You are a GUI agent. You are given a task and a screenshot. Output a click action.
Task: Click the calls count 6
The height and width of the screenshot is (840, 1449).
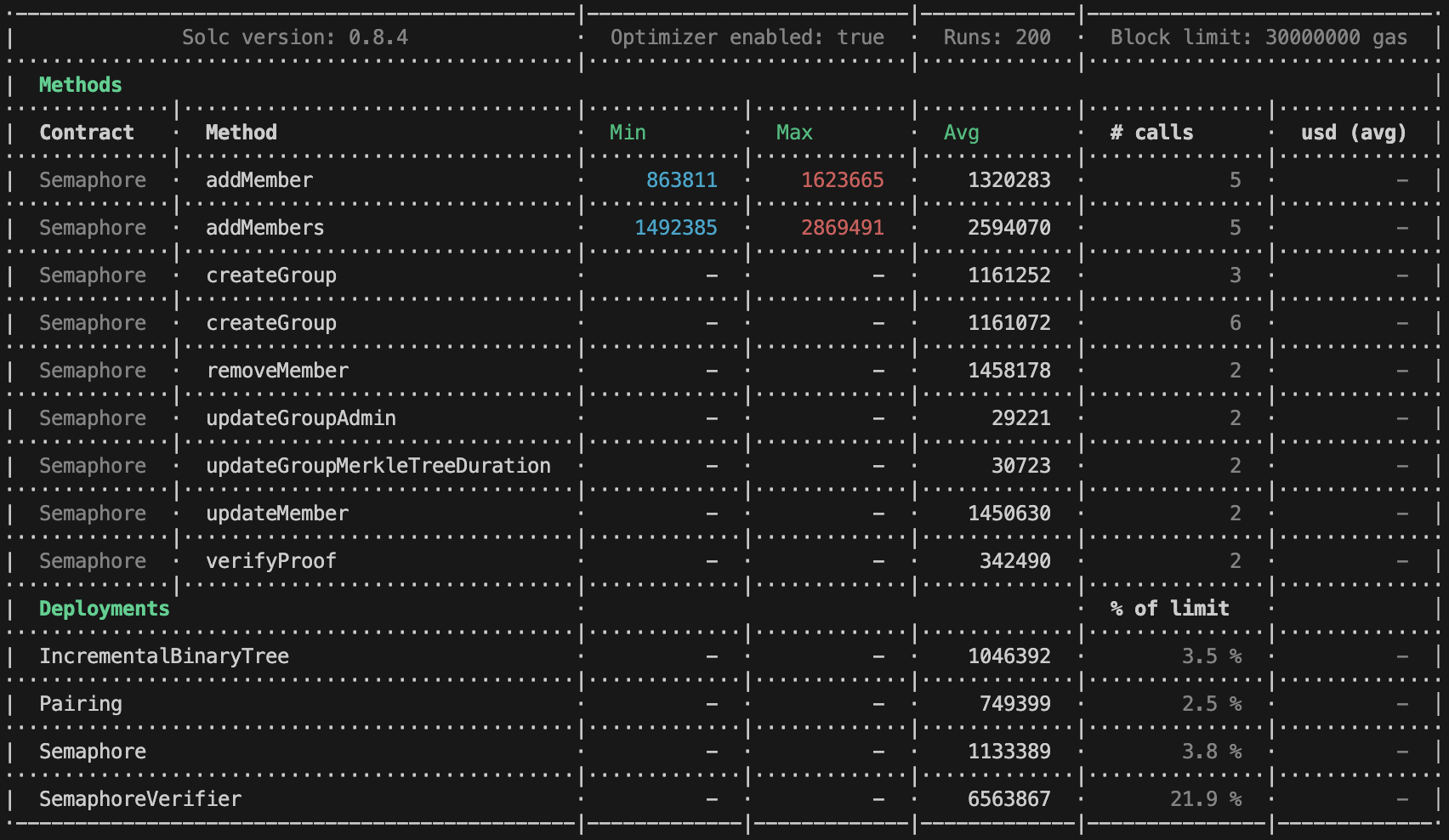click(x=1236, y=323)
